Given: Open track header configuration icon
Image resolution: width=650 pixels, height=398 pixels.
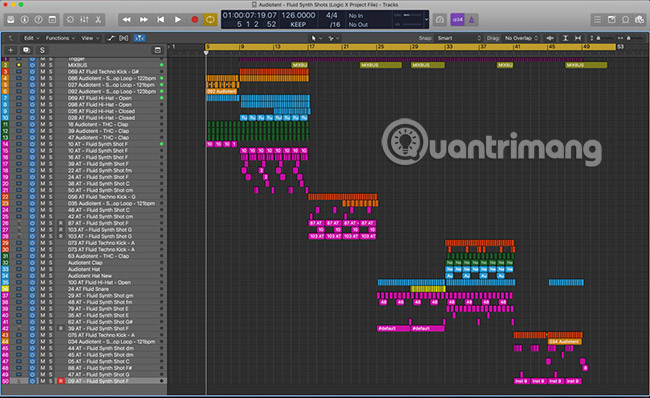Looking at the screenshot, I should (158, 50).
